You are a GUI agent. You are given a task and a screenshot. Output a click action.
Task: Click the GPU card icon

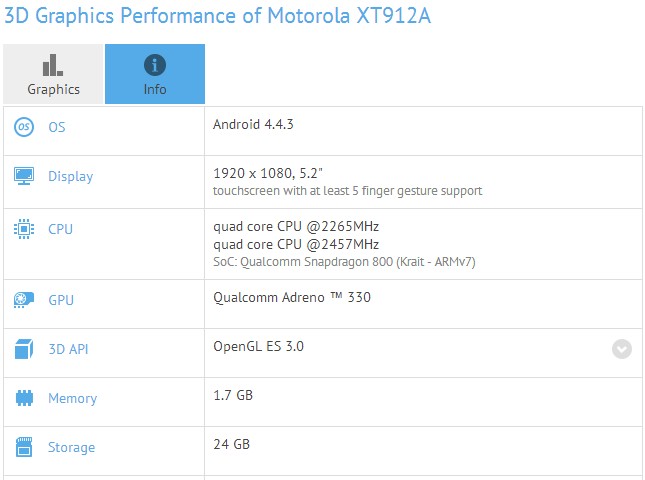pyautogui.click(x=24, y=300)
